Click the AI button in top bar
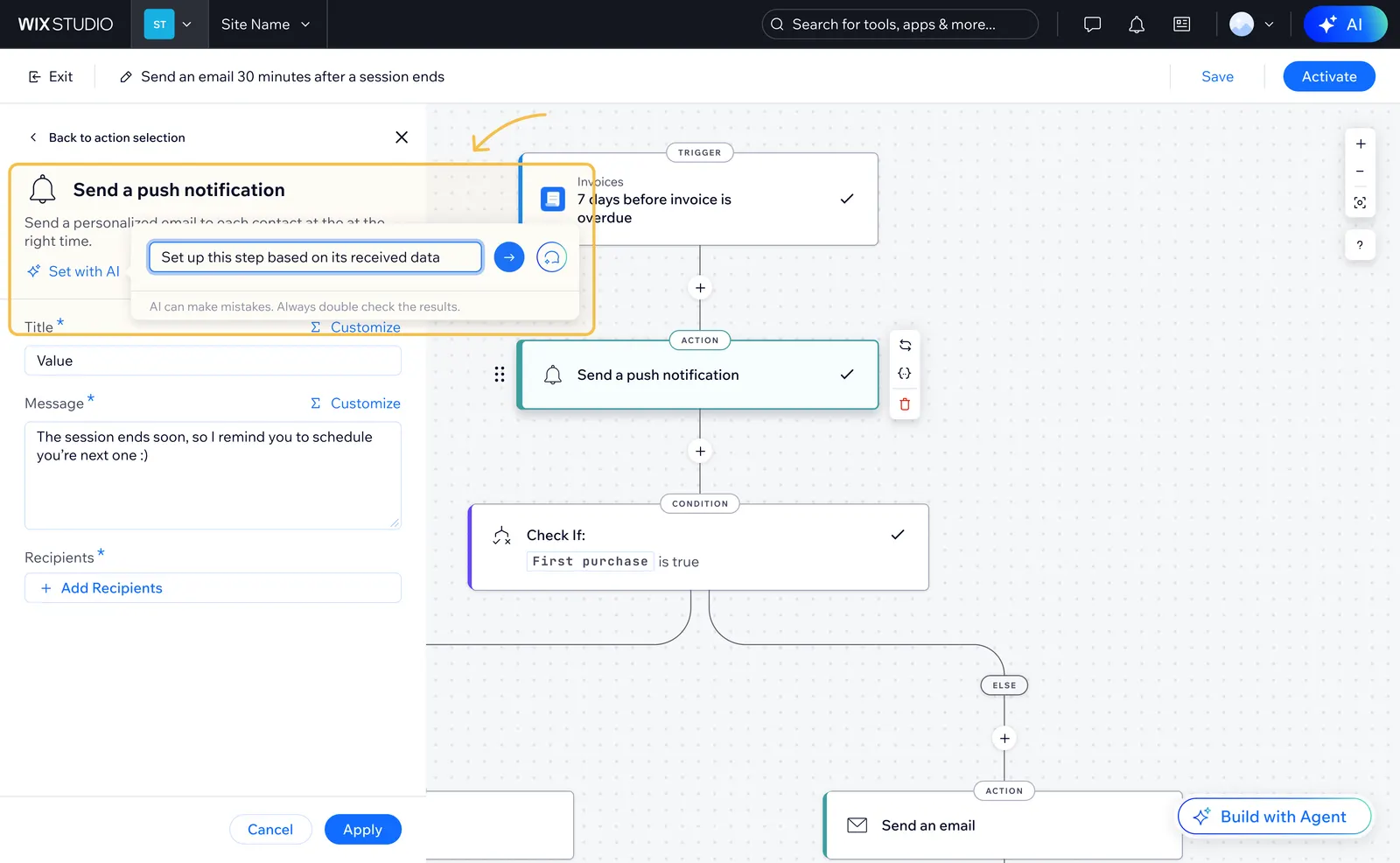The image size is (1400, 863). 1345,25
